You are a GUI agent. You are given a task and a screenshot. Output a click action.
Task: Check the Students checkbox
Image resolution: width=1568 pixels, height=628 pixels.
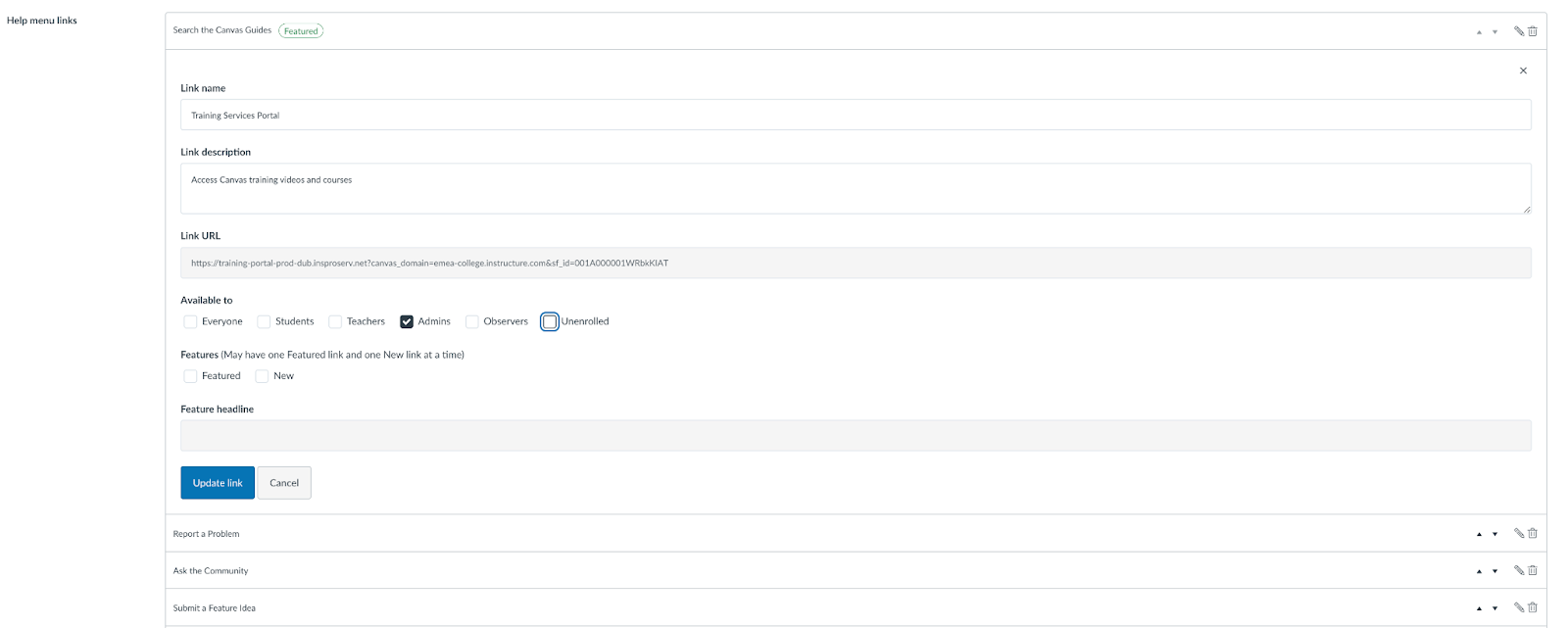click(264, 321)
